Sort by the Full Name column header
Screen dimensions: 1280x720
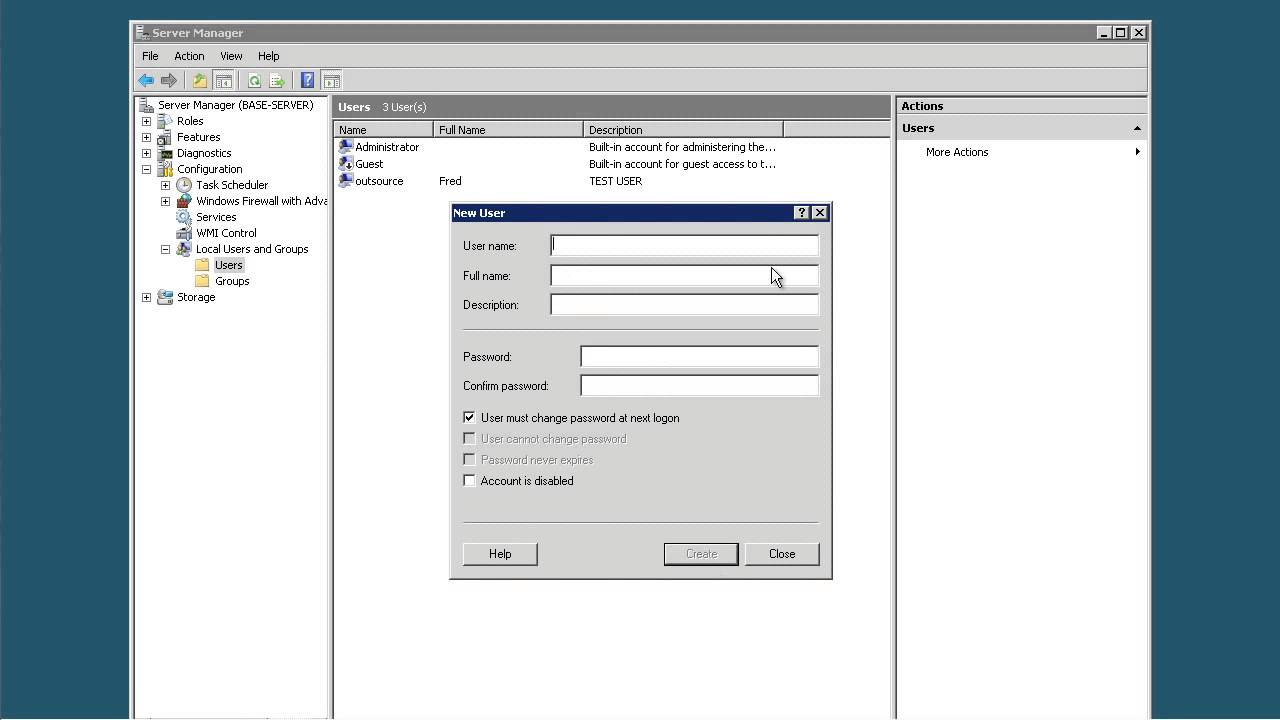tap(508, 130)
